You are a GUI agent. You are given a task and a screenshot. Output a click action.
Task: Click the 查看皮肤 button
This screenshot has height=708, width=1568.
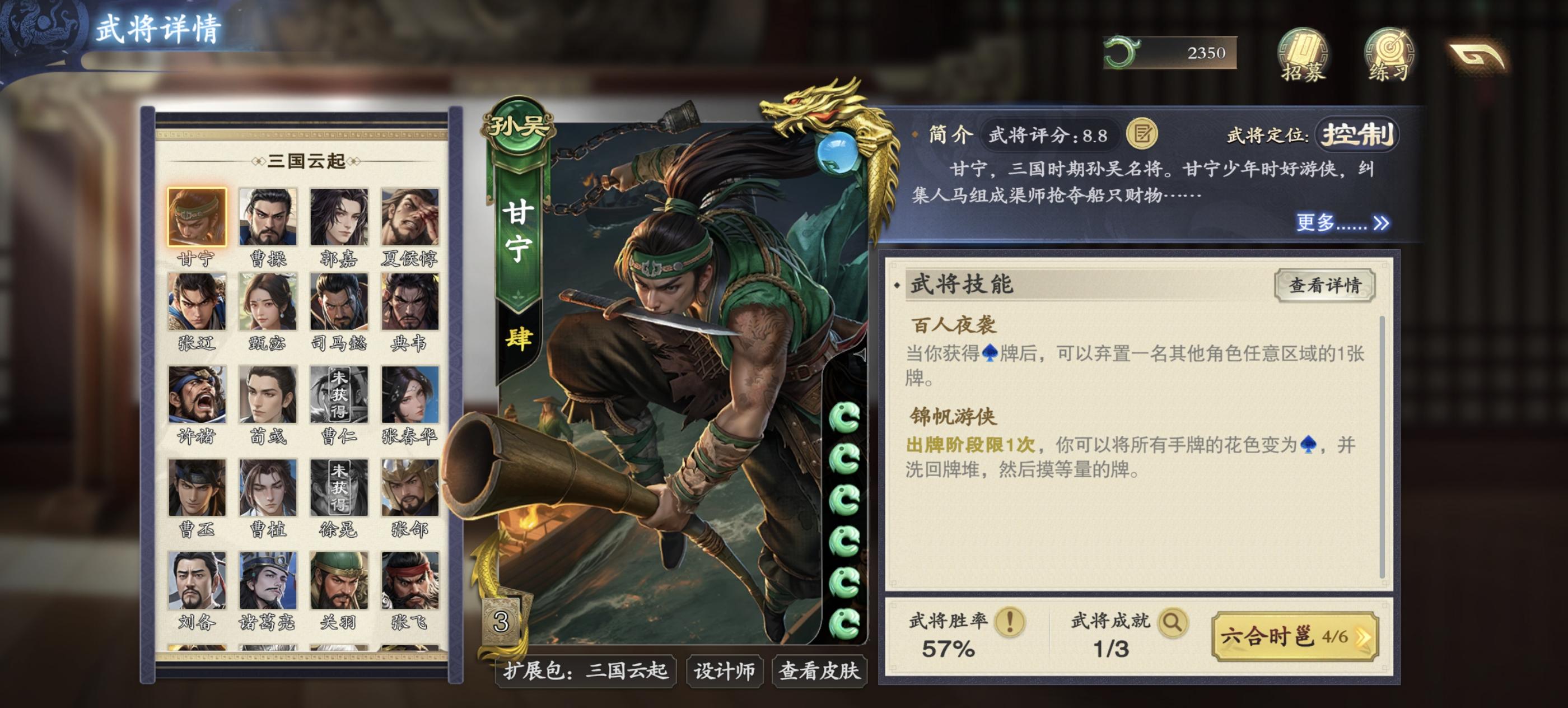(x=819, y=671)
